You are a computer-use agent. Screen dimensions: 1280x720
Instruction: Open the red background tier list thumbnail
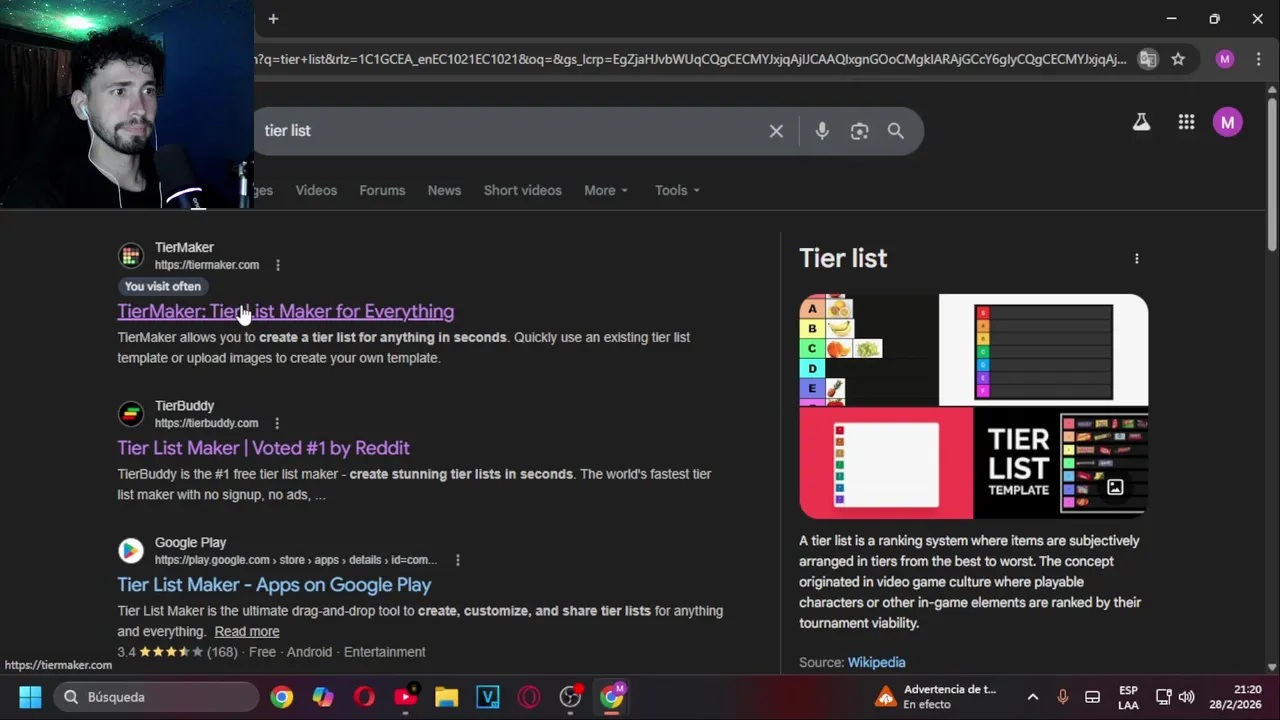[886, 463]
